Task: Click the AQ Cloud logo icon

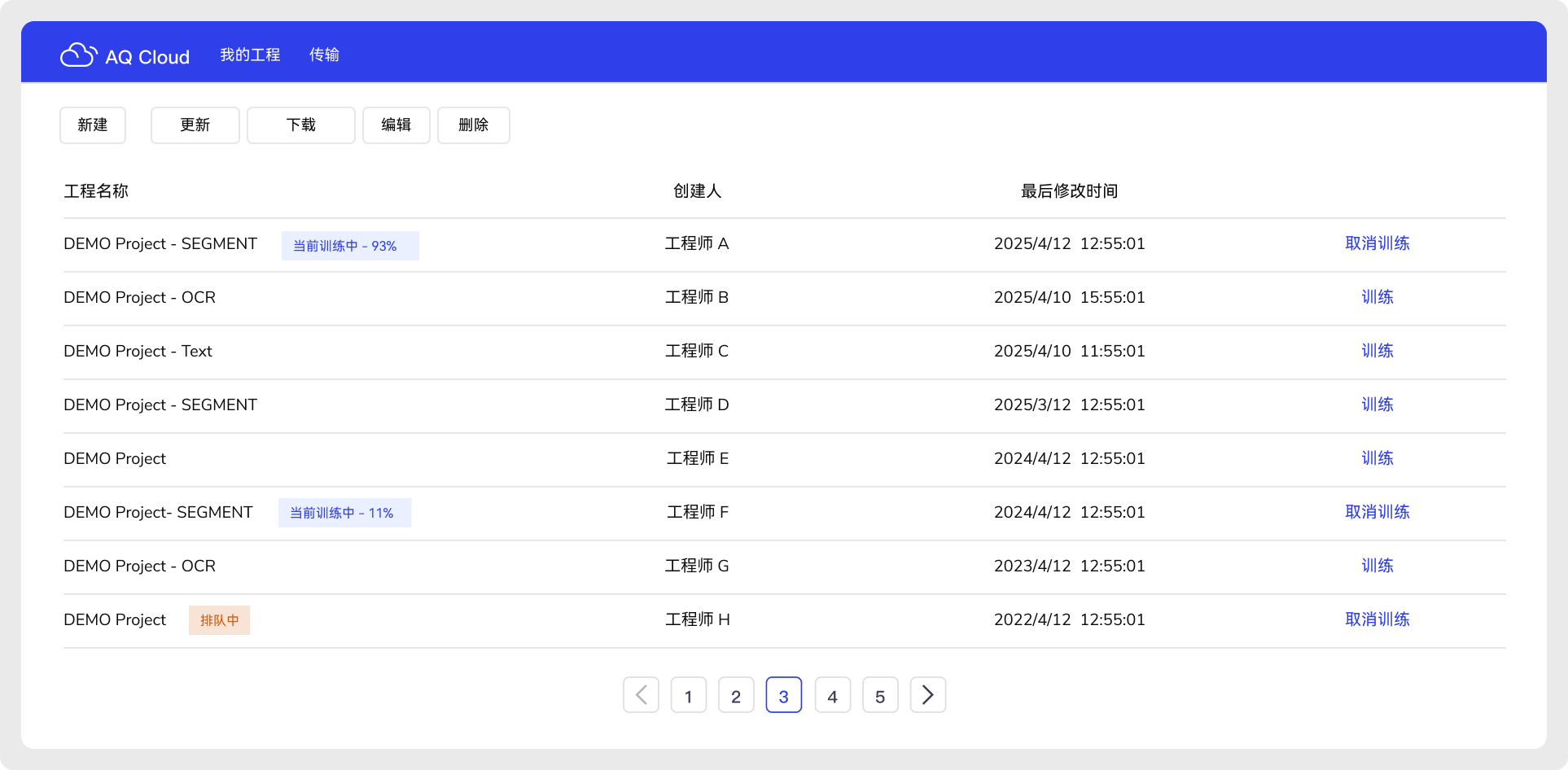Action: 78,55
